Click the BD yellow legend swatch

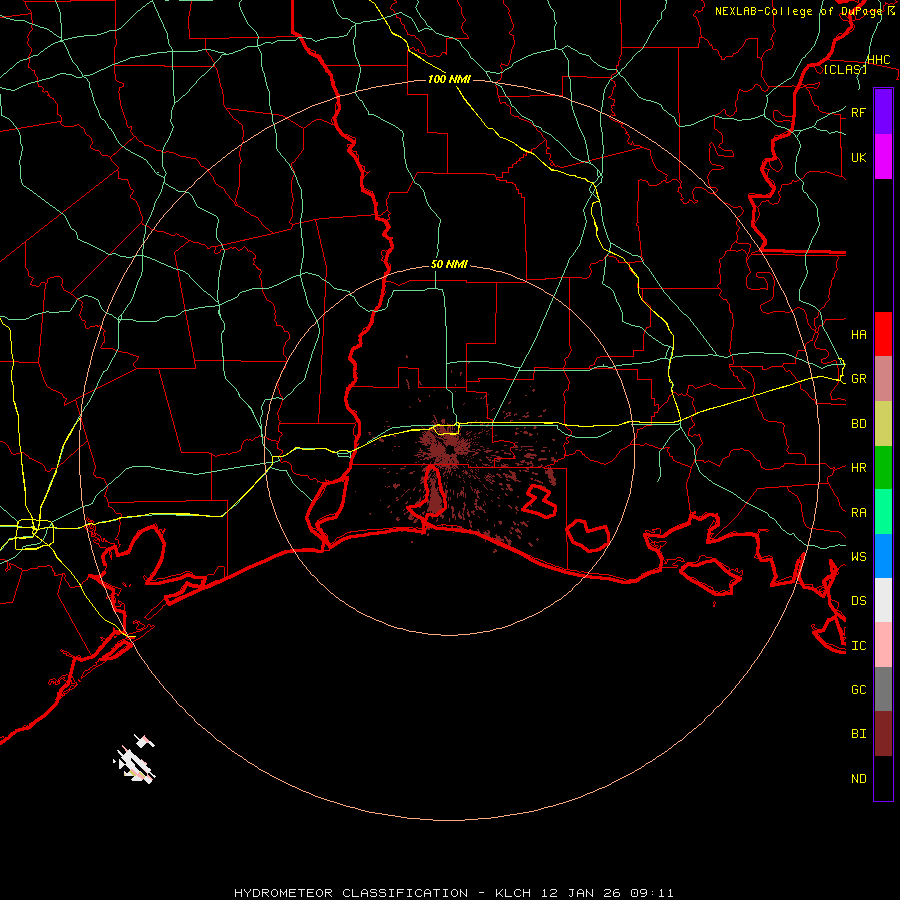(883, 423)
